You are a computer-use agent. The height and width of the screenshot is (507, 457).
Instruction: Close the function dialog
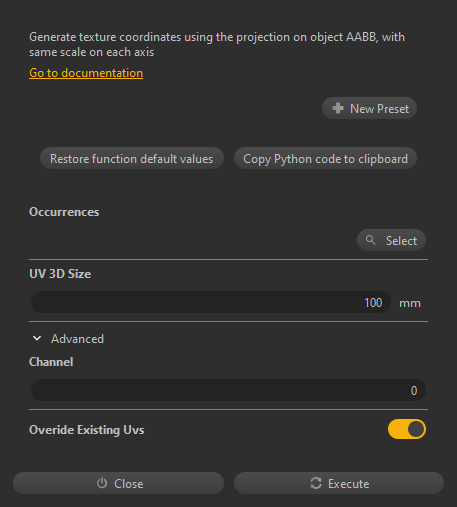pyautogui.click(x=118, y=483)
